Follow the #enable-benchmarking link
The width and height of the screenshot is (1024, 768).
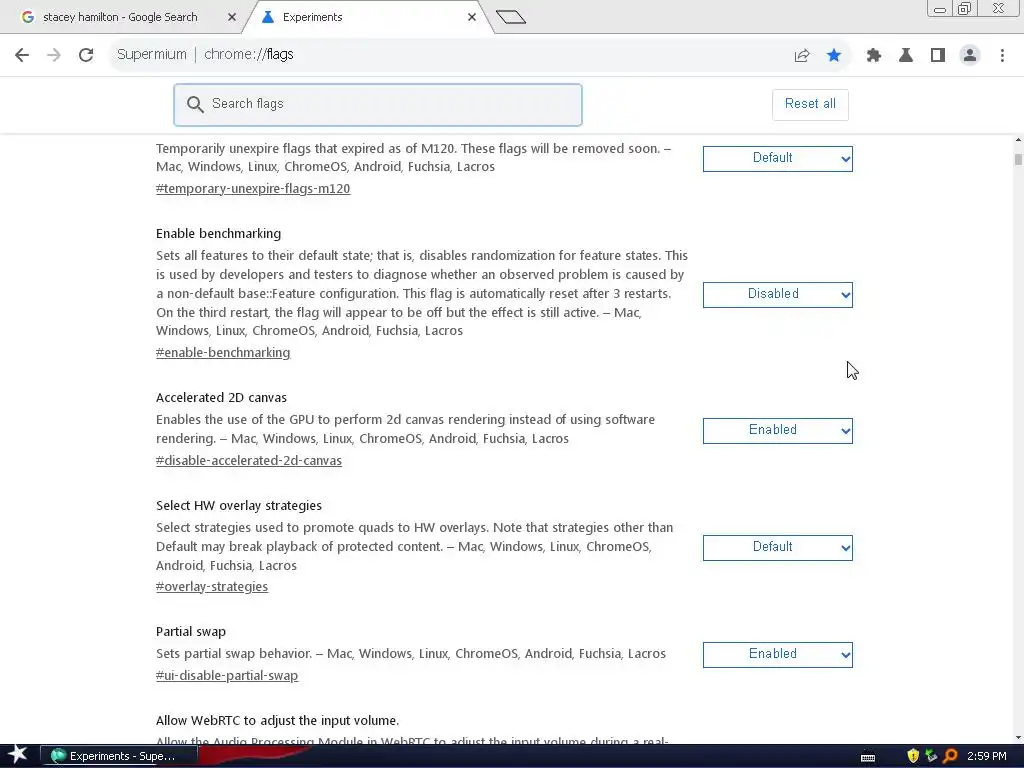tap(223, 353)
